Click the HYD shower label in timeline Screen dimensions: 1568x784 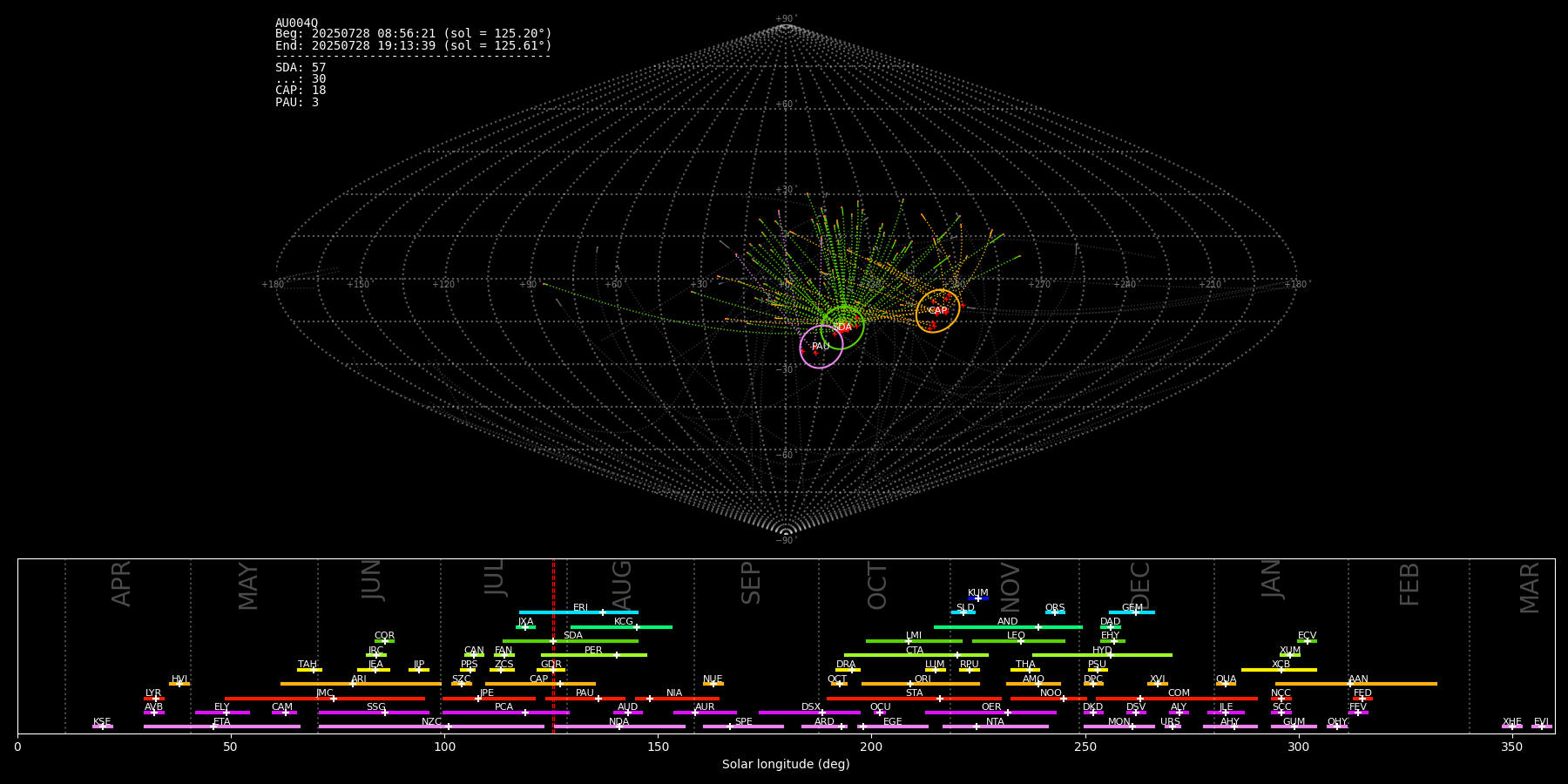click(x=1103, y=651)
